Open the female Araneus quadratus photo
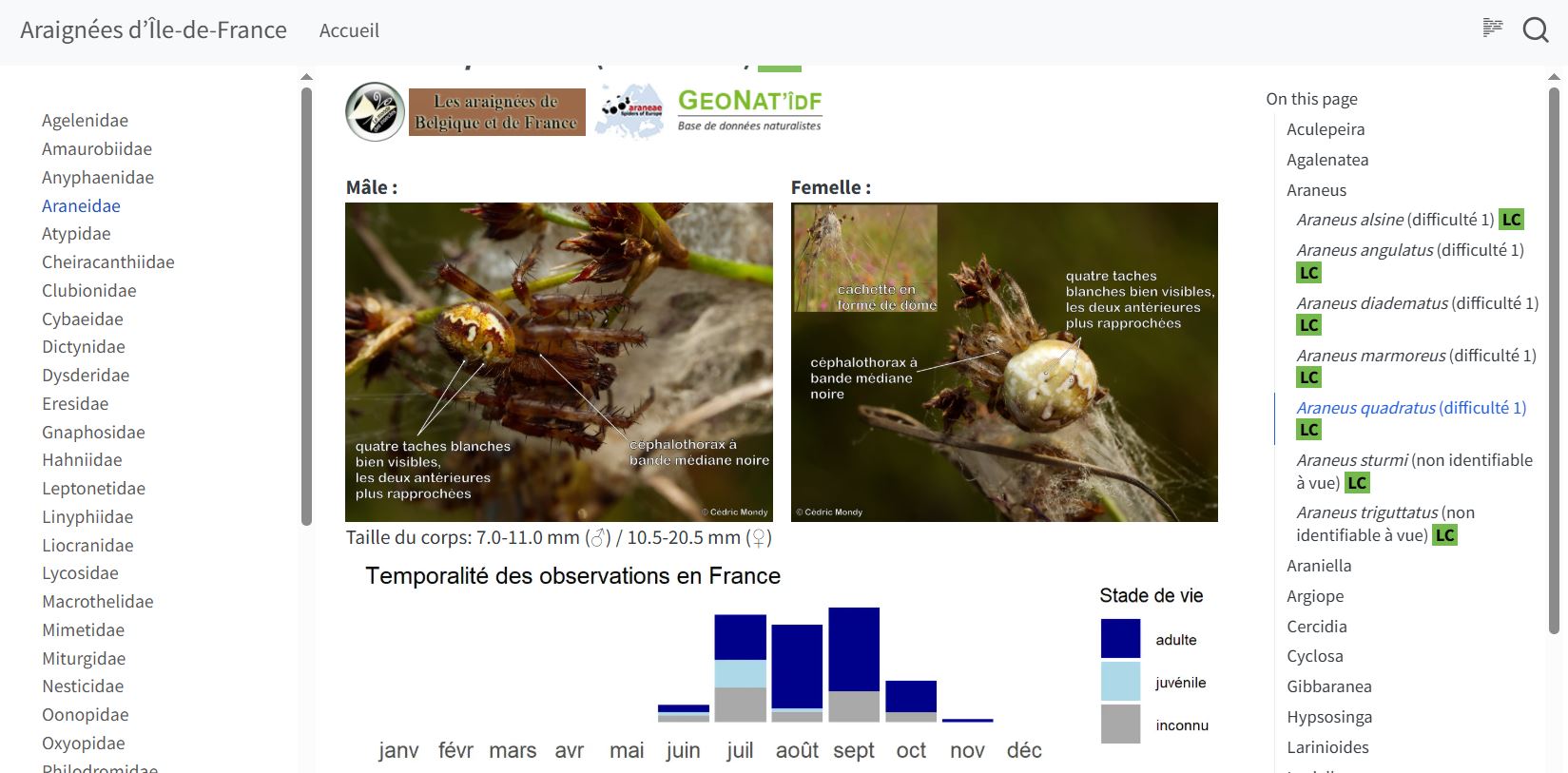 click(x=1004, y=361)
